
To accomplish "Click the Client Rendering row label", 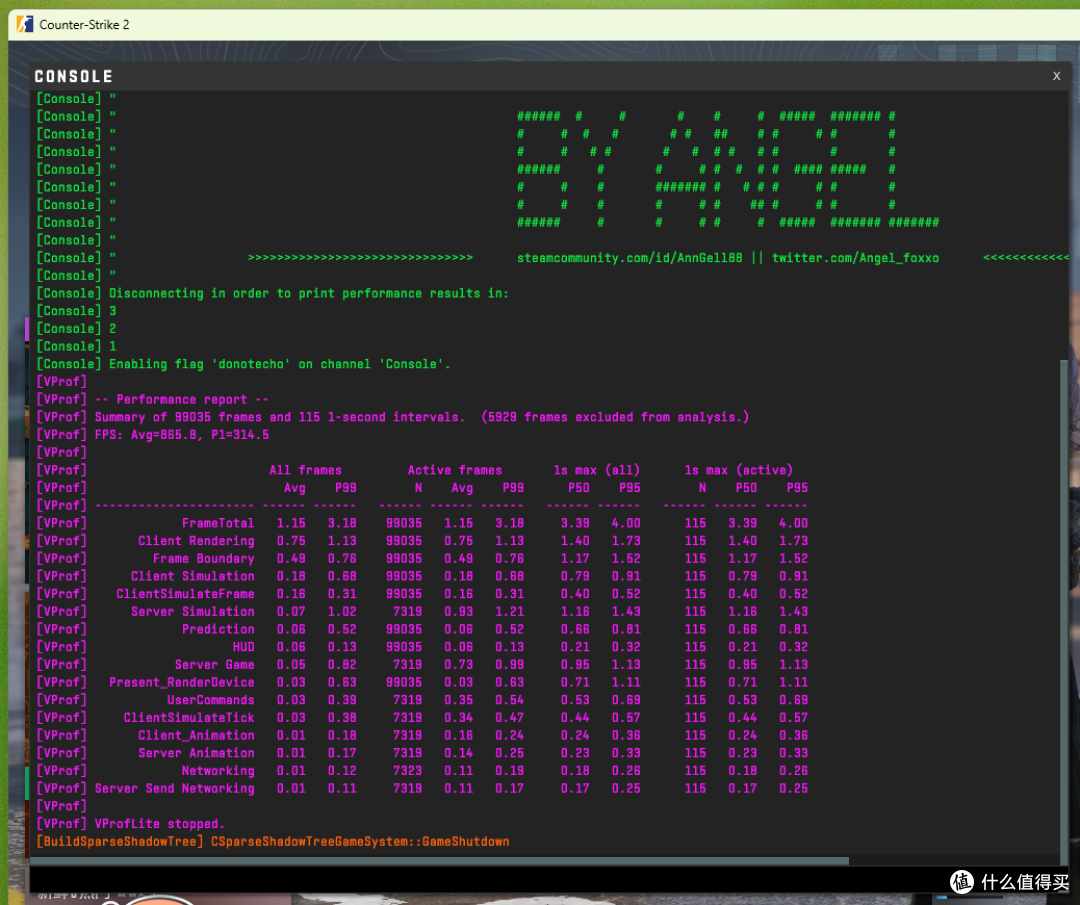I will (196, 541).
